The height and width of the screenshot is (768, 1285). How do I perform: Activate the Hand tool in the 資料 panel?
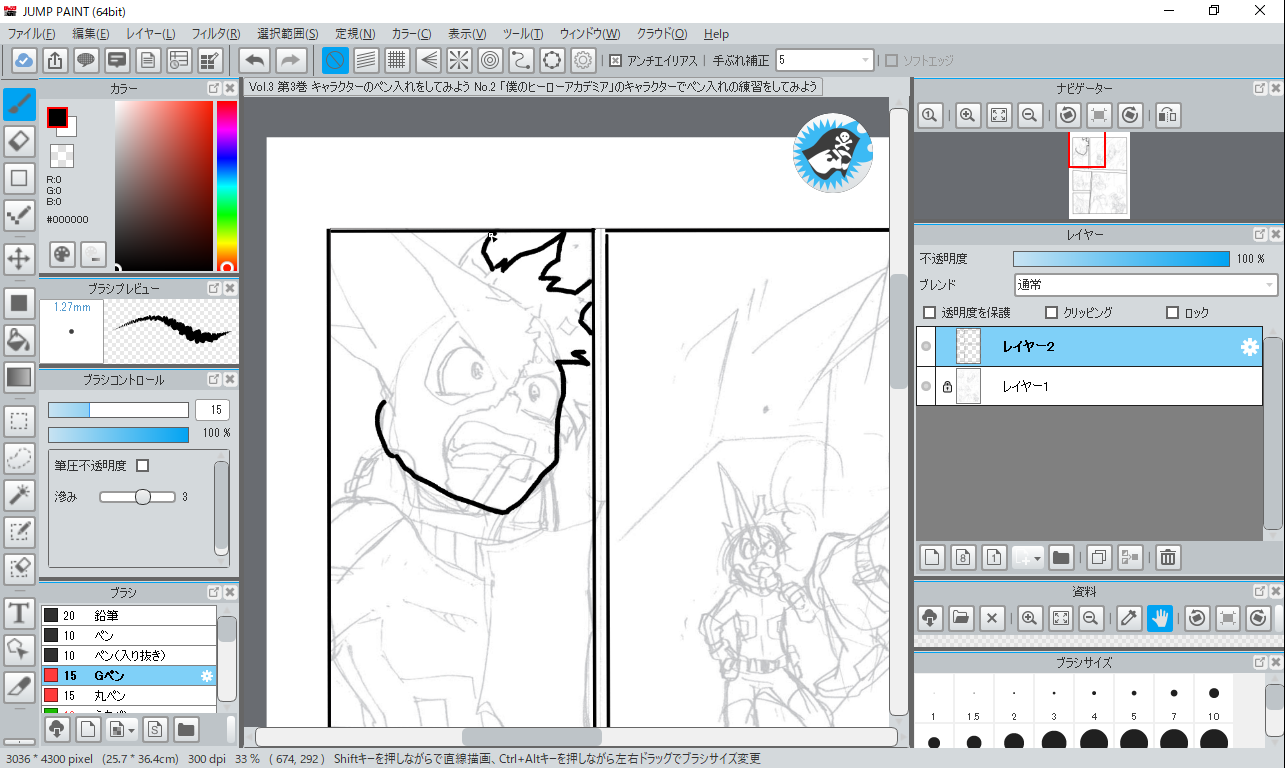(x=1160, y=618)
